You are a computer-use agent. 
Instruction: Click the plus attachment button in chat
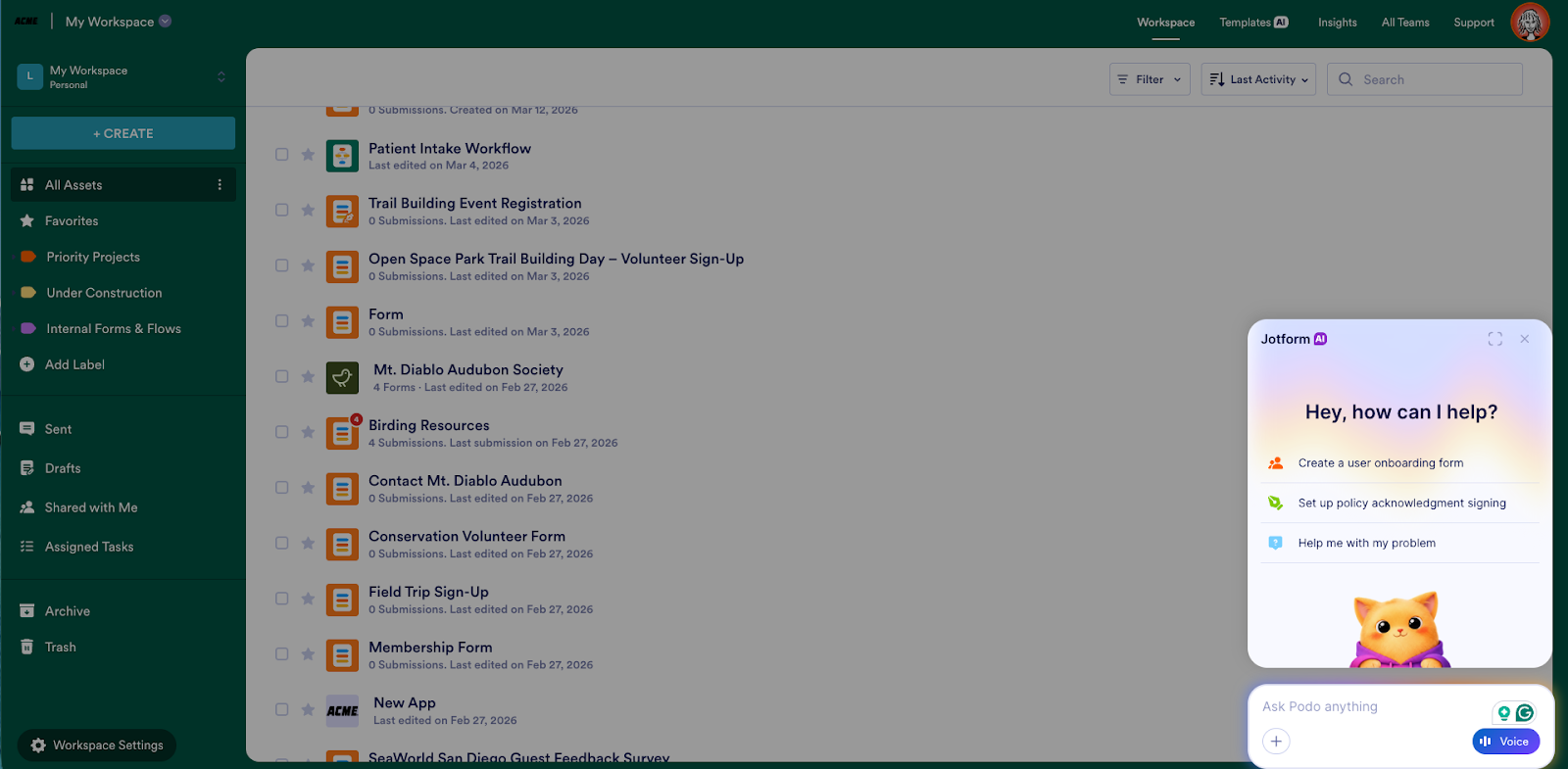click(x=1276, y=742)
